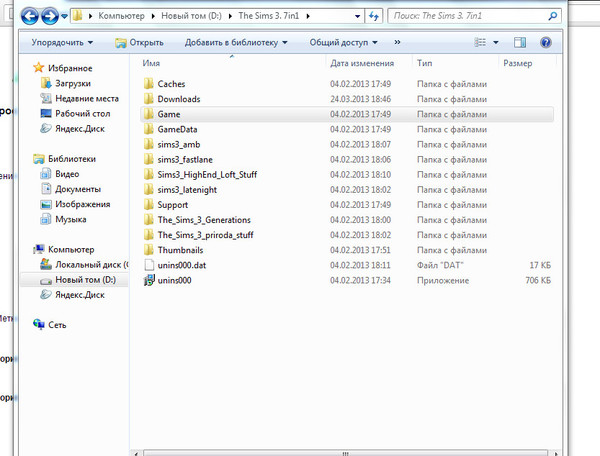Screen dimensions: 600x456
Task: Expand the arrow after The Sims 3. 7in1 breadcrumb
Action: tap(308, 16)
